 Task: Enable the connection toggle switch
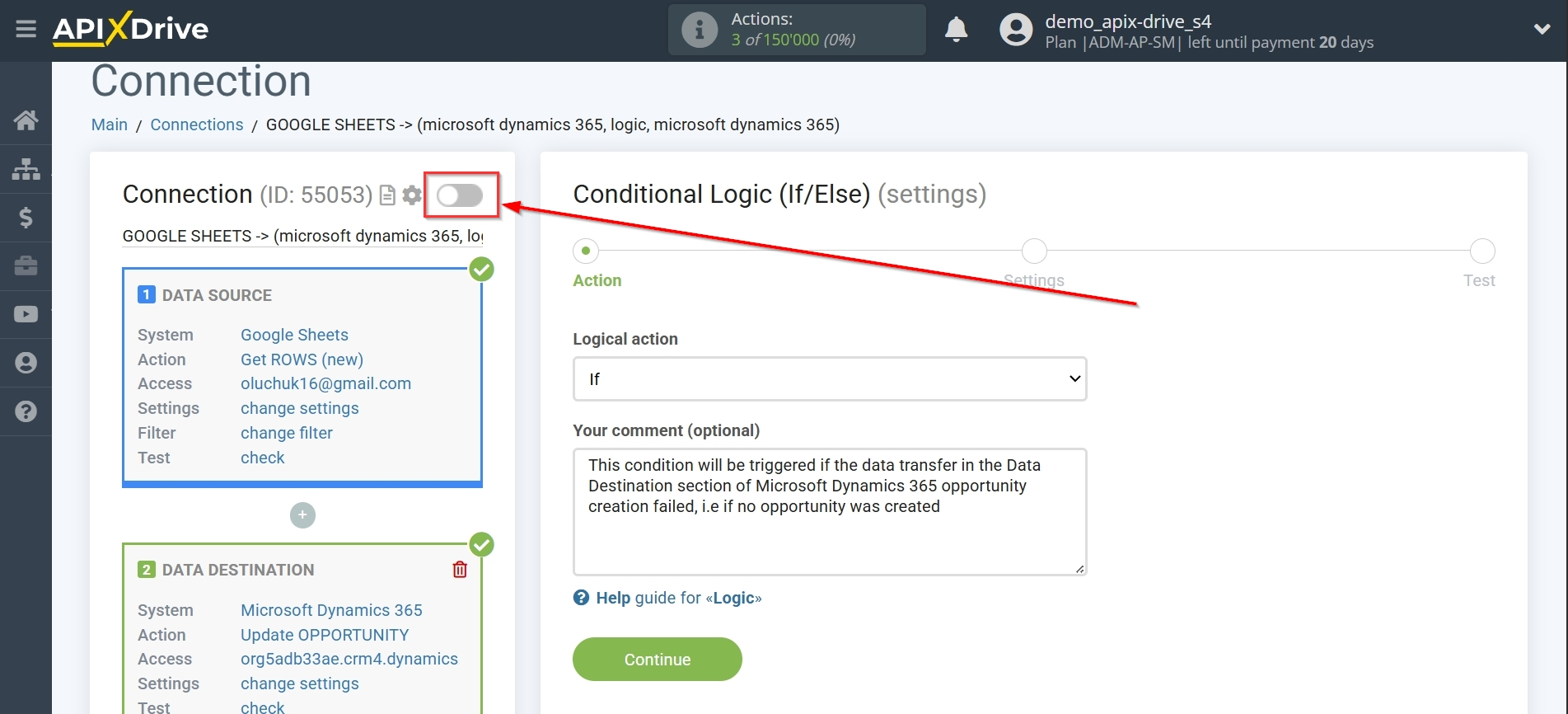[460, 195]
